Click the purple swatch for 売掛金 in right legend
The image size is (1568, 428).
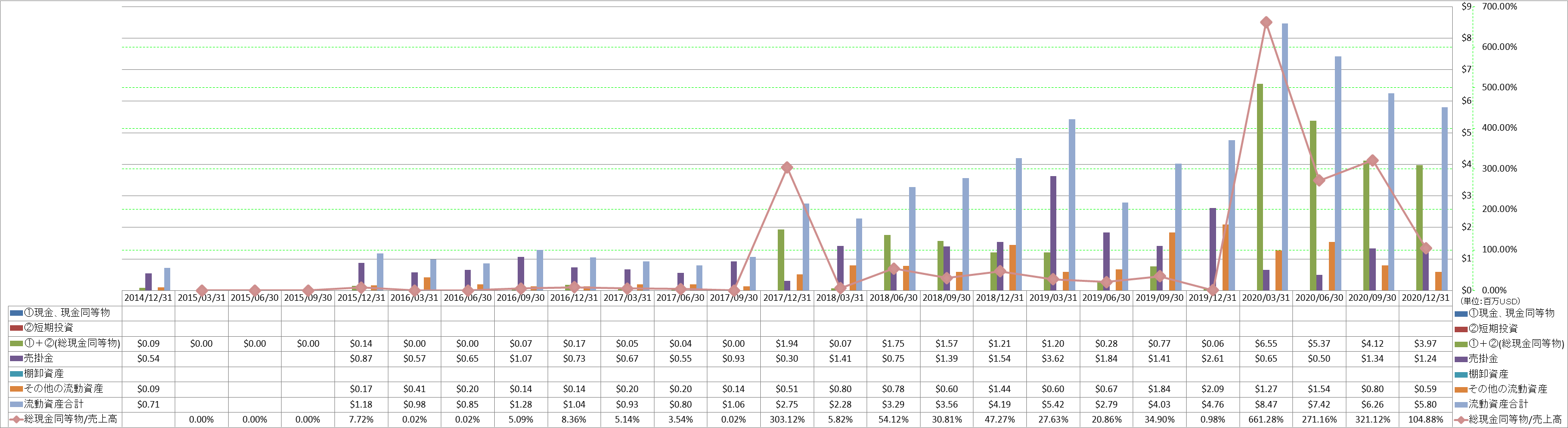tap(1461, 359)
